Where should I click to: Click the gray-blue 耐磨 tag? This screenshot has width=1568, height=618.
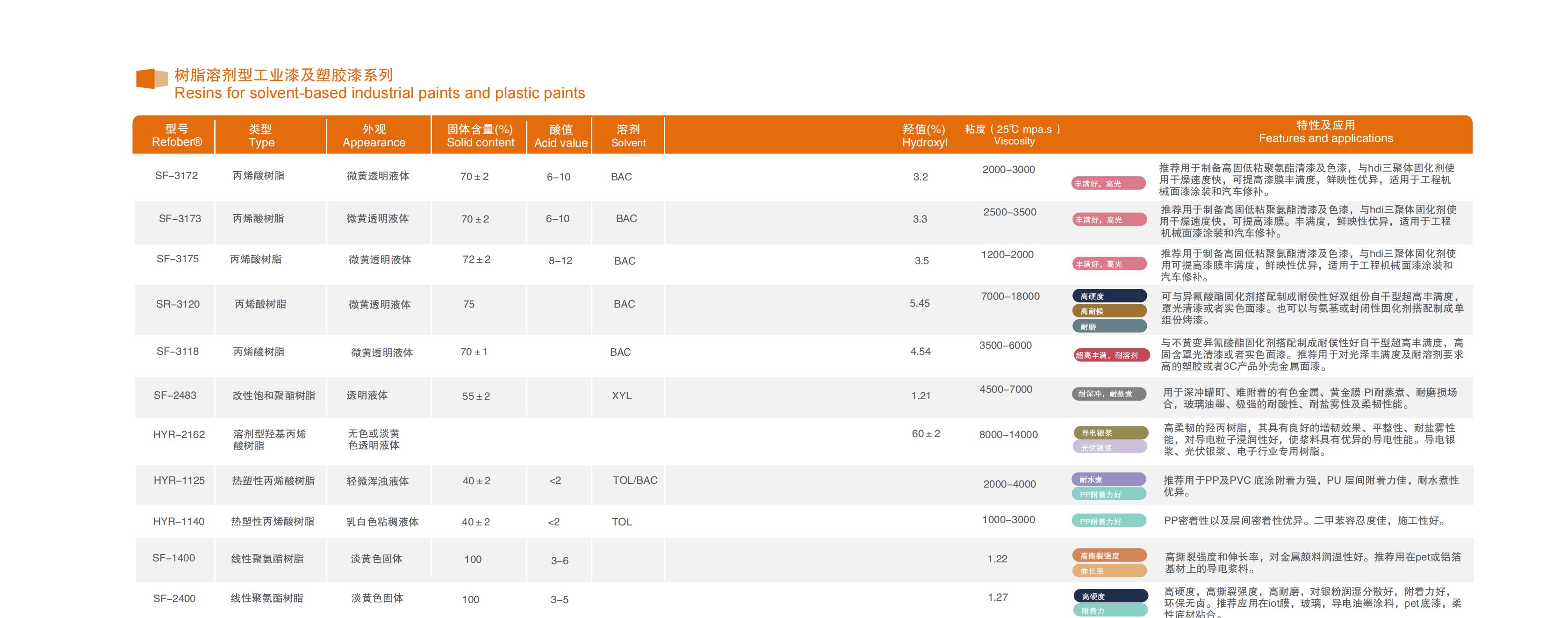(x=1109, y=327)
